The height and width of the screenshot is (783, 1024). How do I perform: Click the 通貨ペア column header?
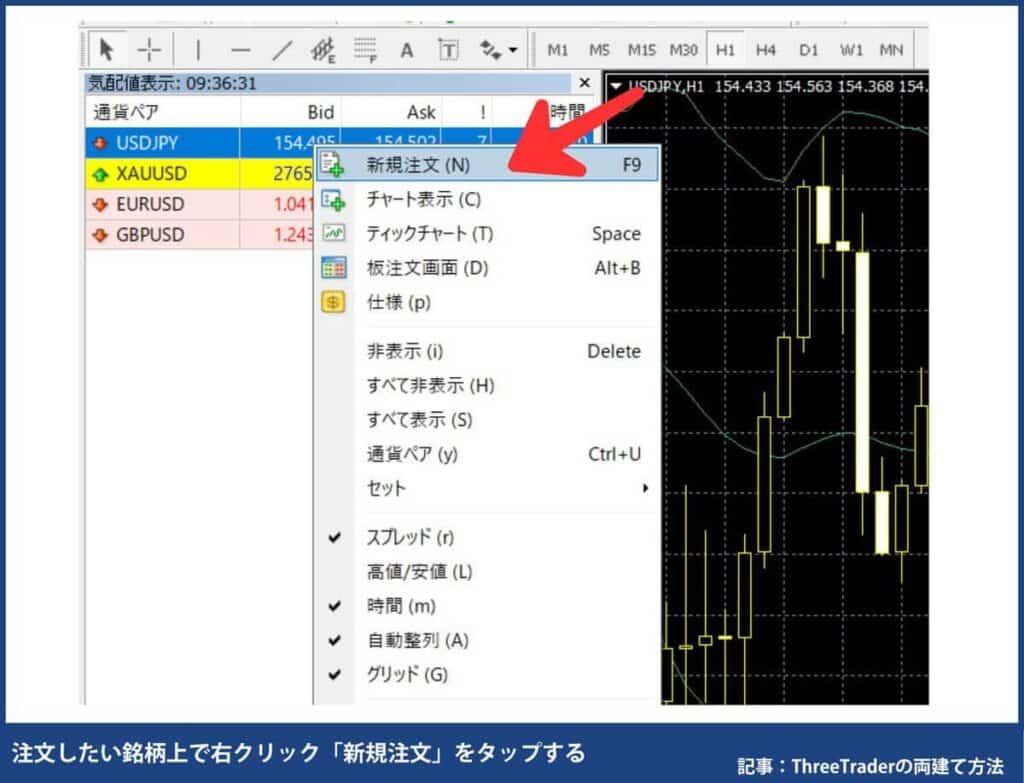[163, 112]
